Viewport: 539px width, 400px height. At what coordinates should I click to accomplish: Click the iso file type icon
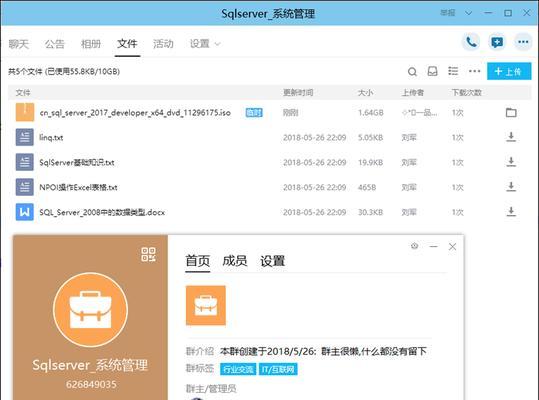point(25,112)
